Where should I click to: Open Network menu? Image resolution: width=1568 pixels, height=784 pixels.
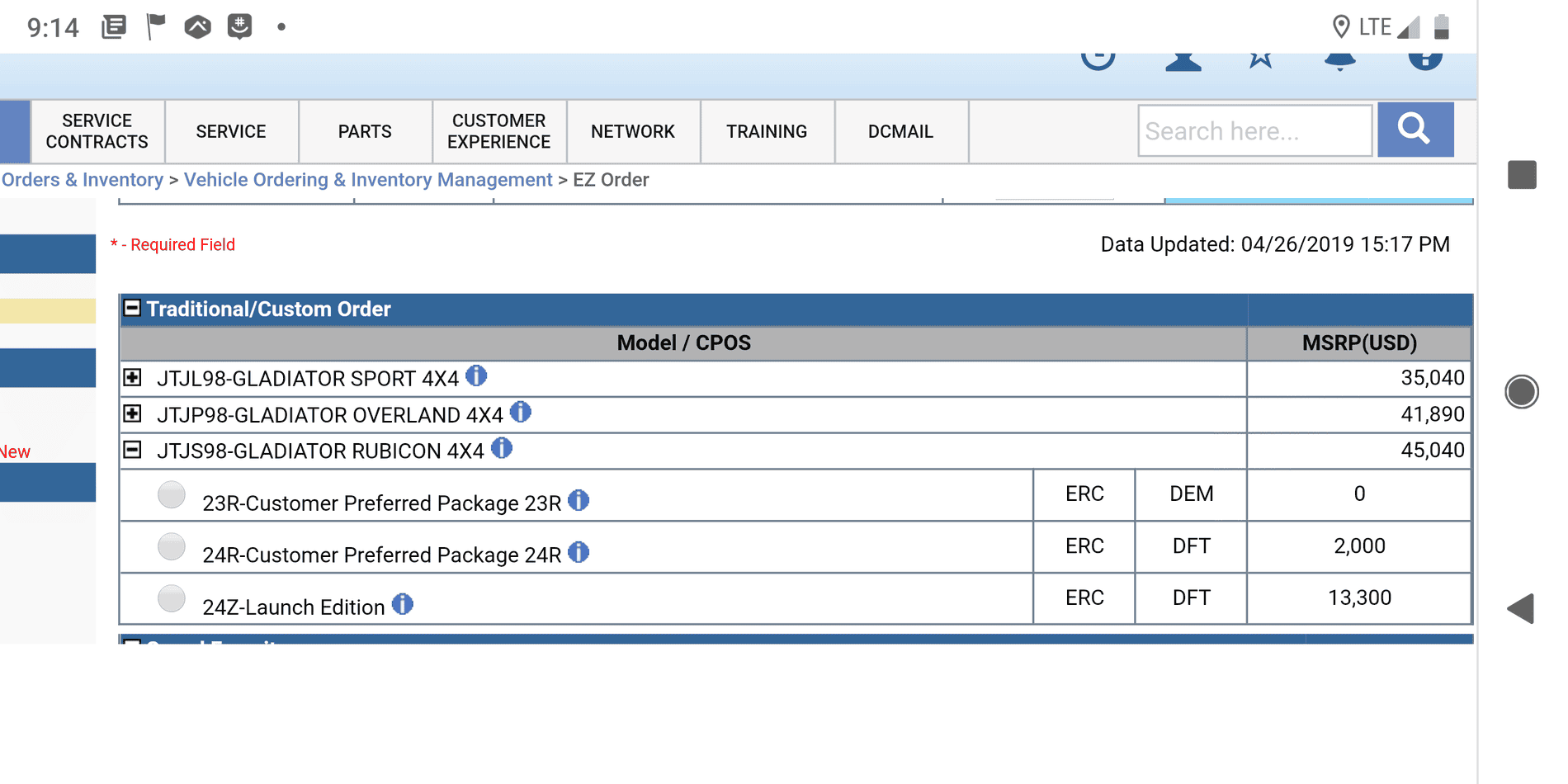pos(633,131)
